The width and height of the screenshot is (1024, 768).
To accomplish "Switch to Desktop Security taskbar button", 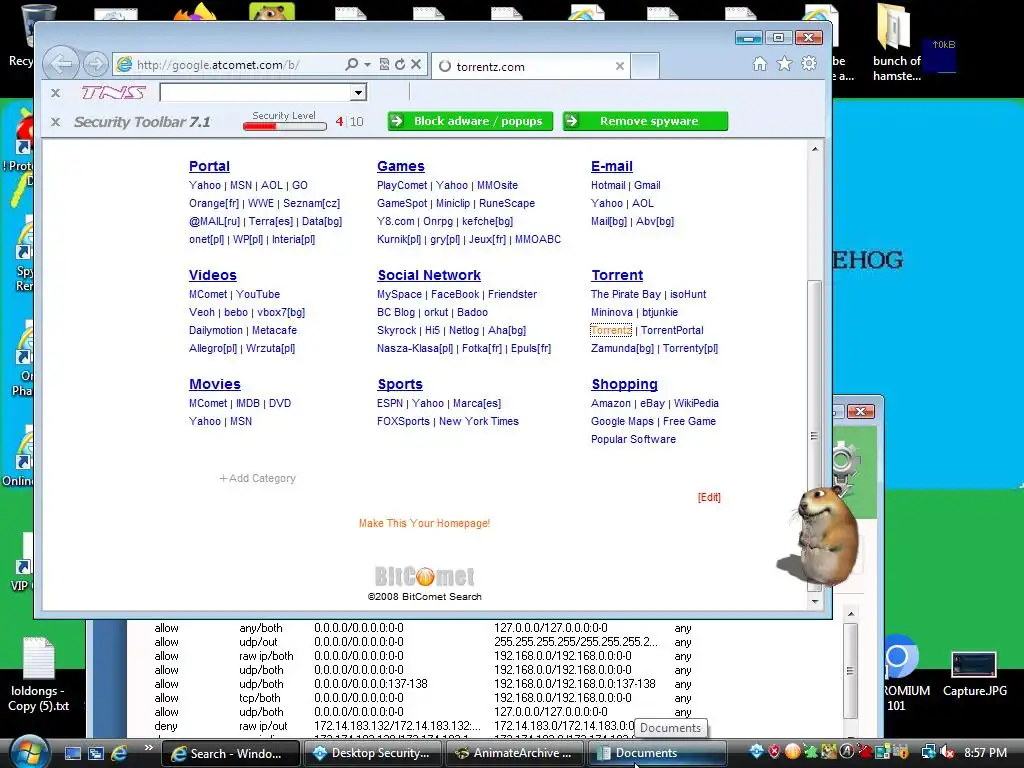I will tap(372, 753).
